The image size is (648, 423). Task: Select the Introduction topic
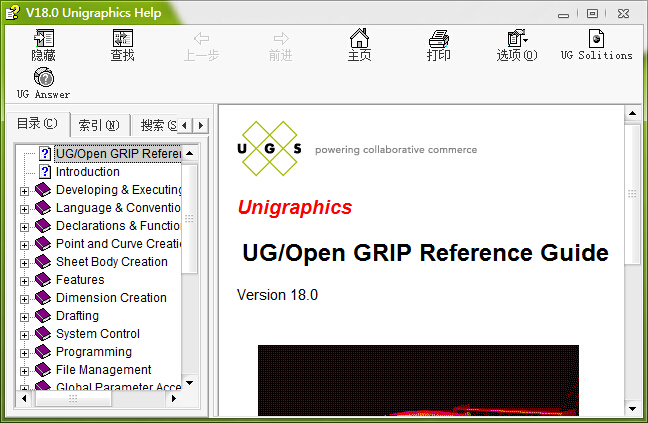click(x=88, y=171)
